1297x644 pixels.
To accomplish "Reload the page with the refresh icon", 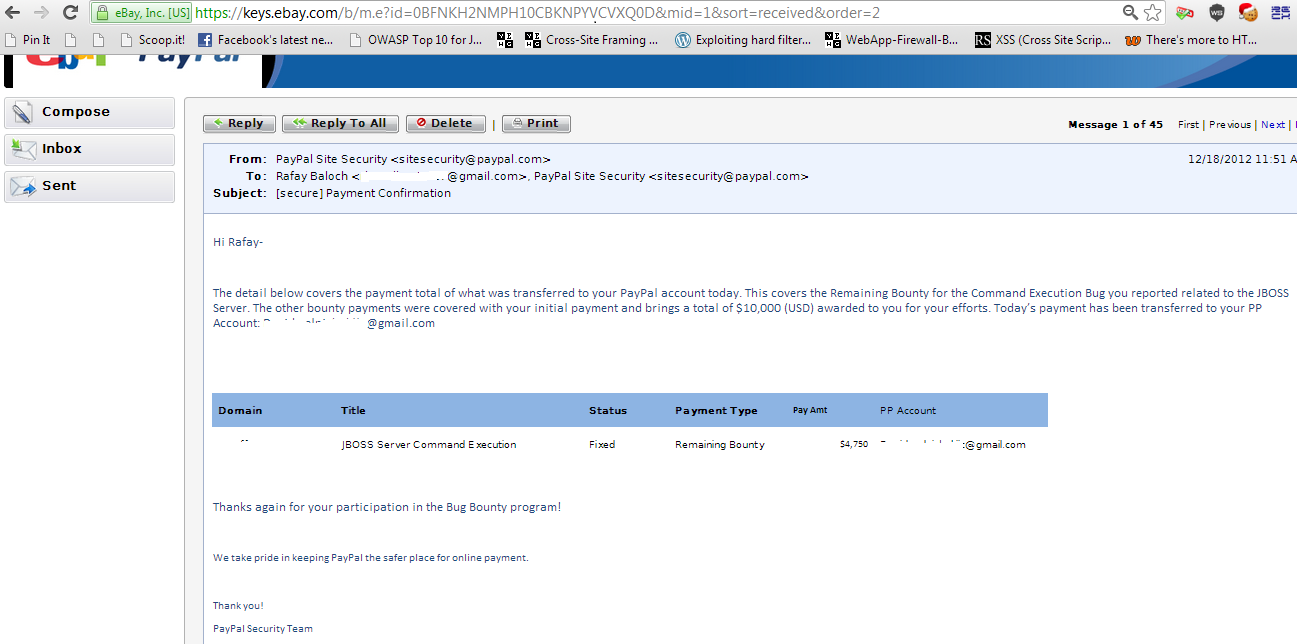I will tap(70, 13).
